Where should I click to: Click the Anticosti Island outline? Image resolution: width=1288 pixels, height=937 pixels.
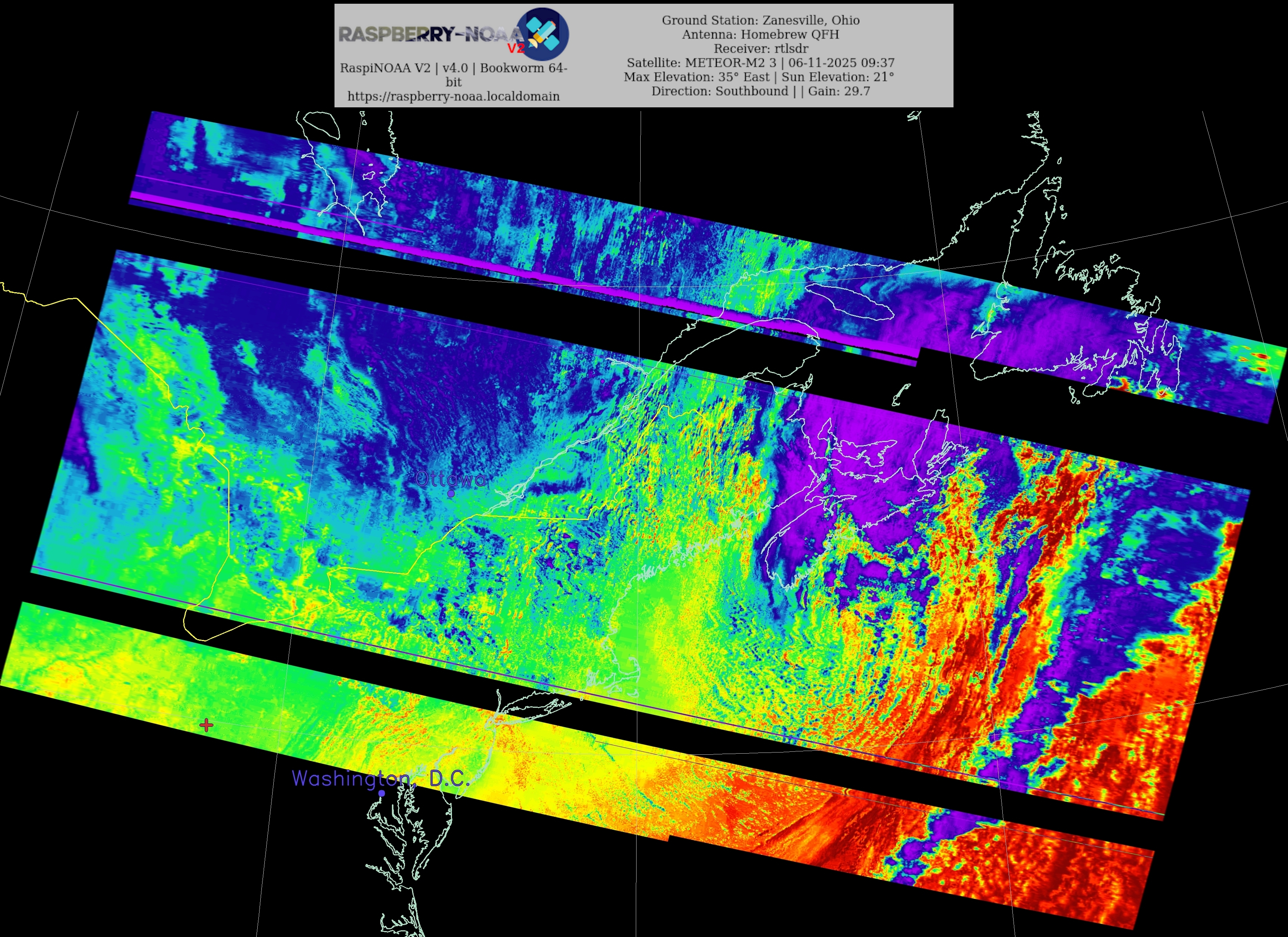coord(850,303)
